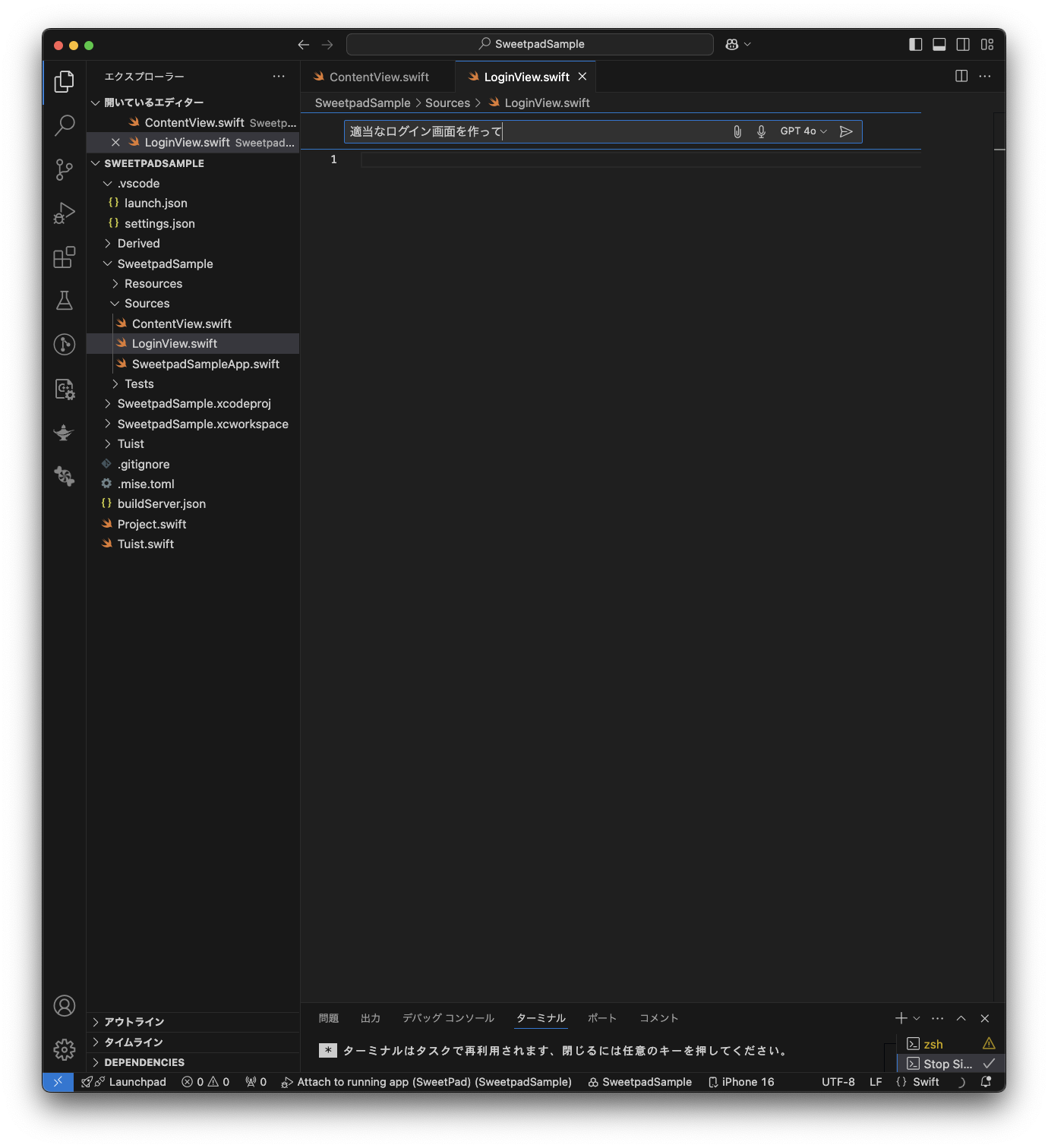The height and width of the screenshot is (1148, 1048).
Task: Send the inline chat prompt with arrow icon
Action: [846, 131]
